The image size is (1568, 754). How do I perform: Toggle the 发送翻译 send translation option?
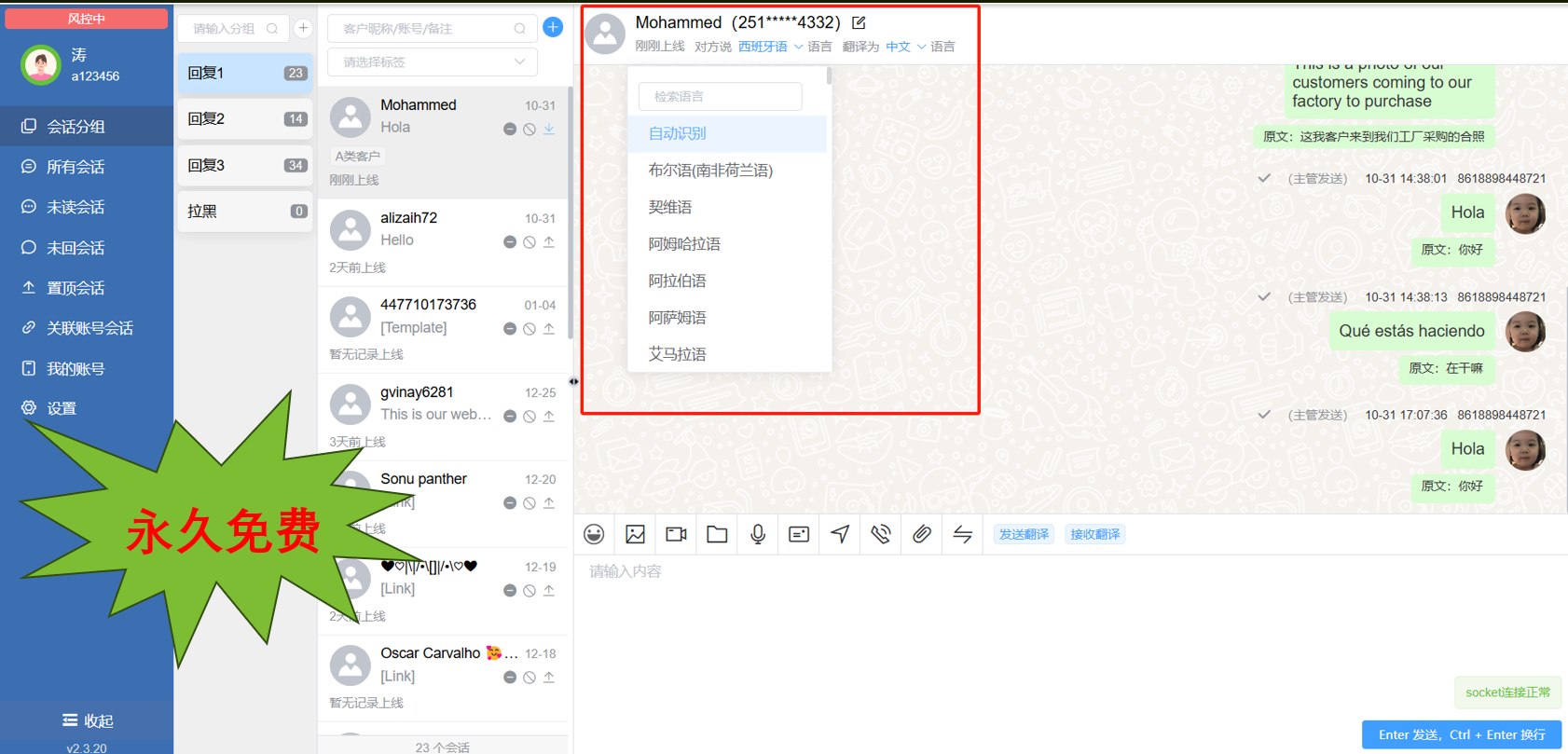[x=1024, y=534]
